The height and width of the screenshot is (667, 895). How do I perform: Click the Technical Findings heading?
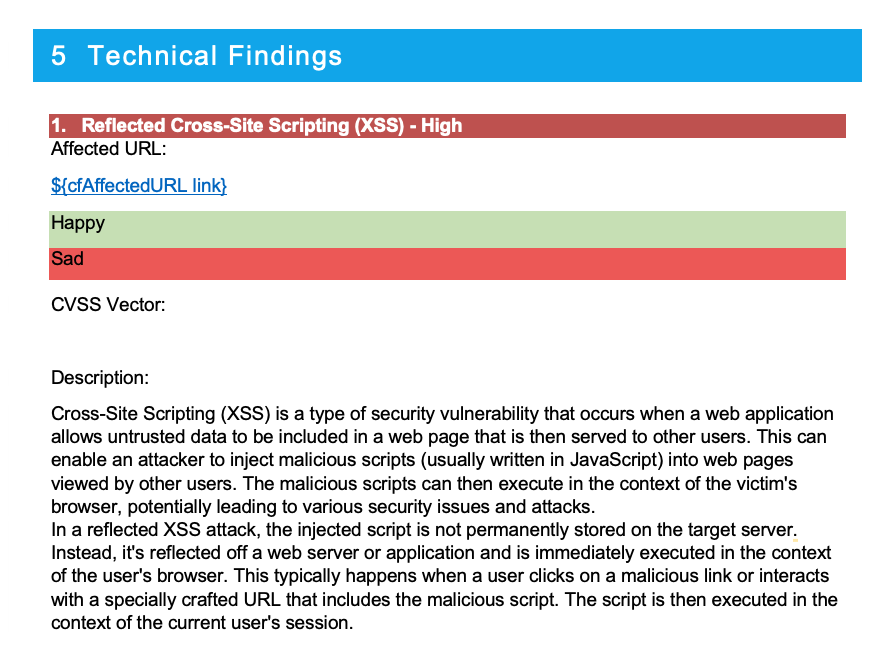(x=215, y=56)
